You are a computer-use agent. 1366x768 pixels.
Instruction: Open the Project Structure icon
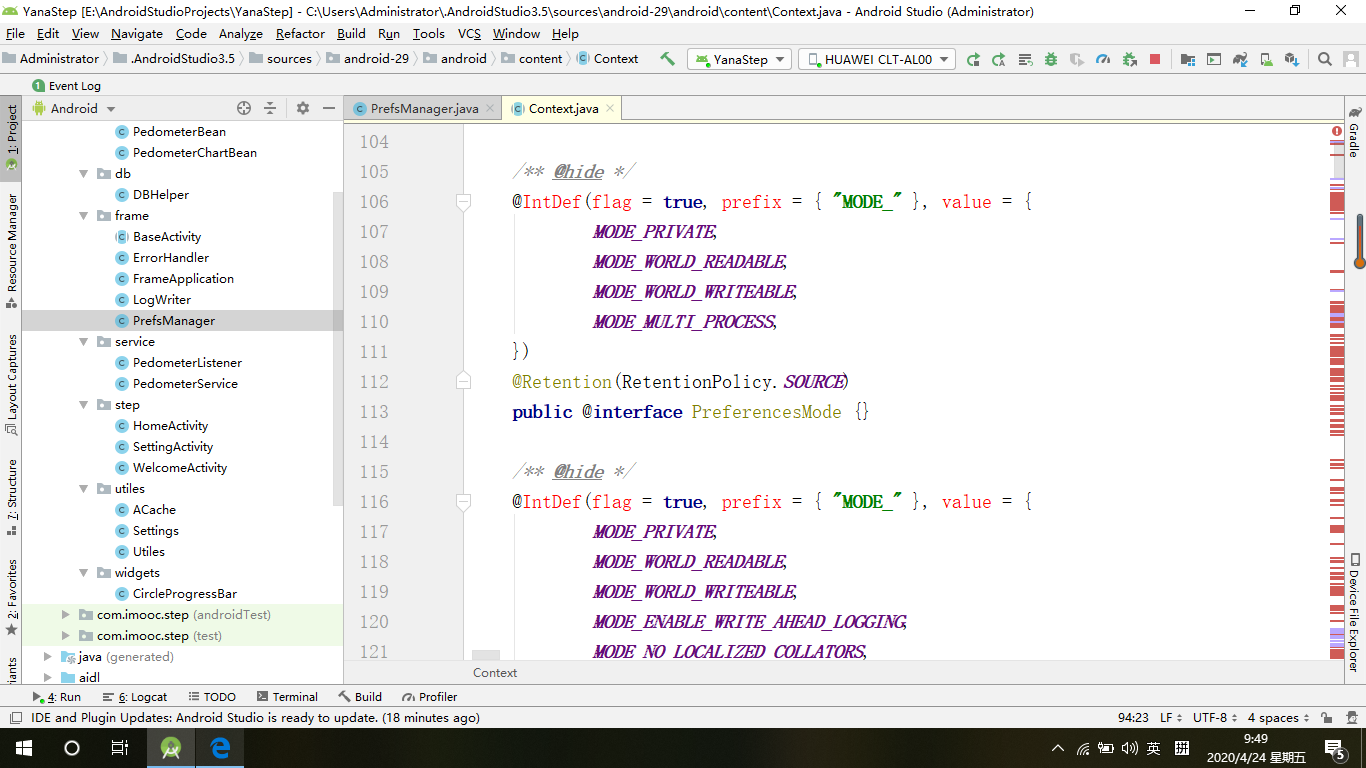tap(1187, 59)
